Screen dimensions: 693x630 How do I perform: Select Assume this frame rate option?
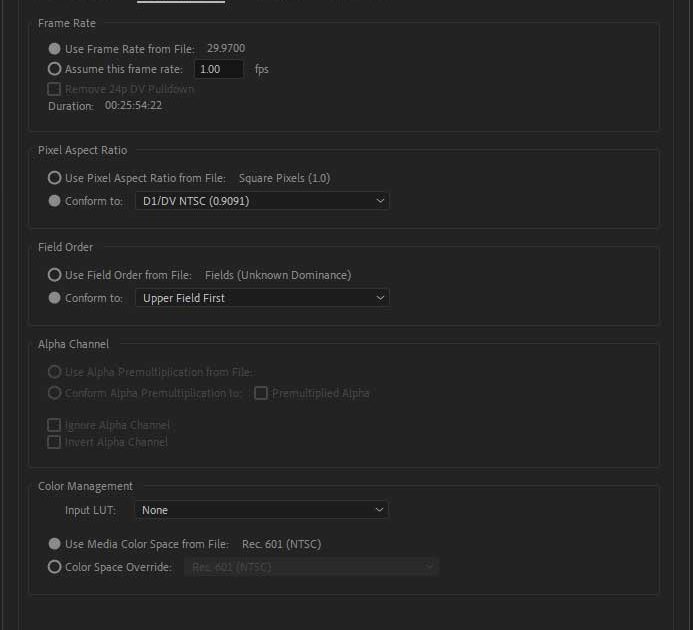tap(54, 69)
